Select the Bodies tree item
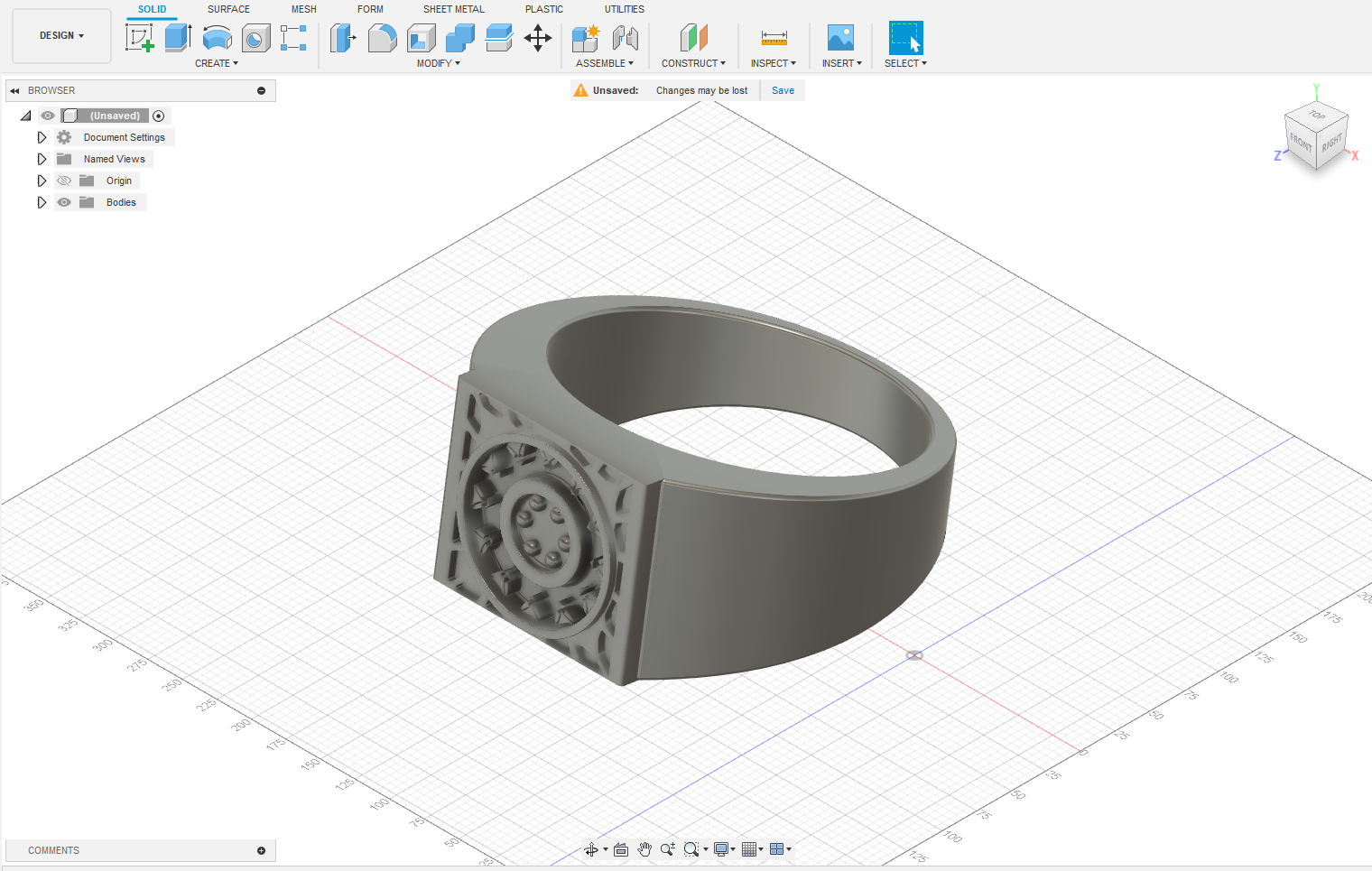This screenshot has width=1372, height=871. (x=121, y=202)
